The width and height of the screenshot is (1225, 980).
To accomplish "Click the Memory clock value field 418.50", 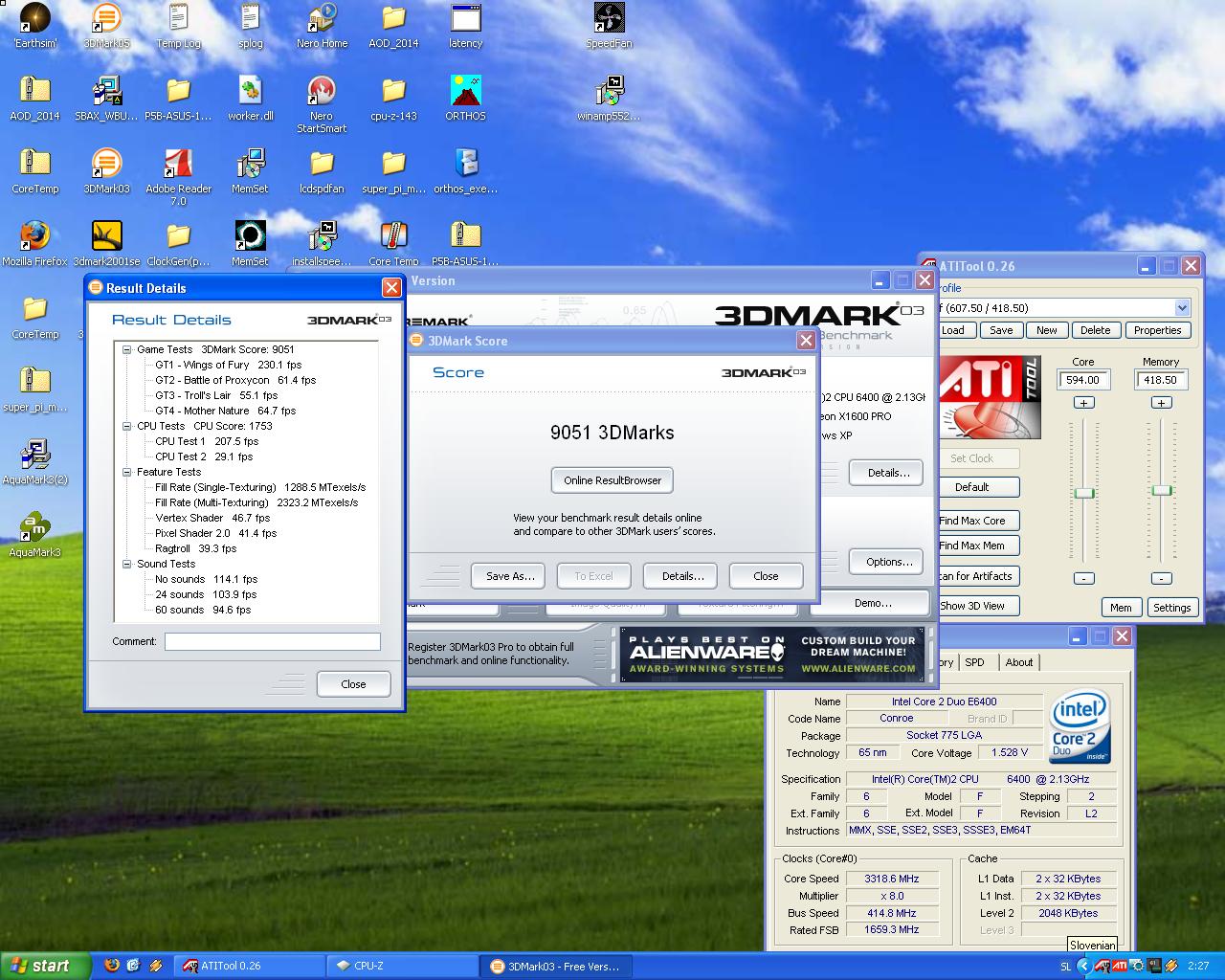I will point(1161,380).
